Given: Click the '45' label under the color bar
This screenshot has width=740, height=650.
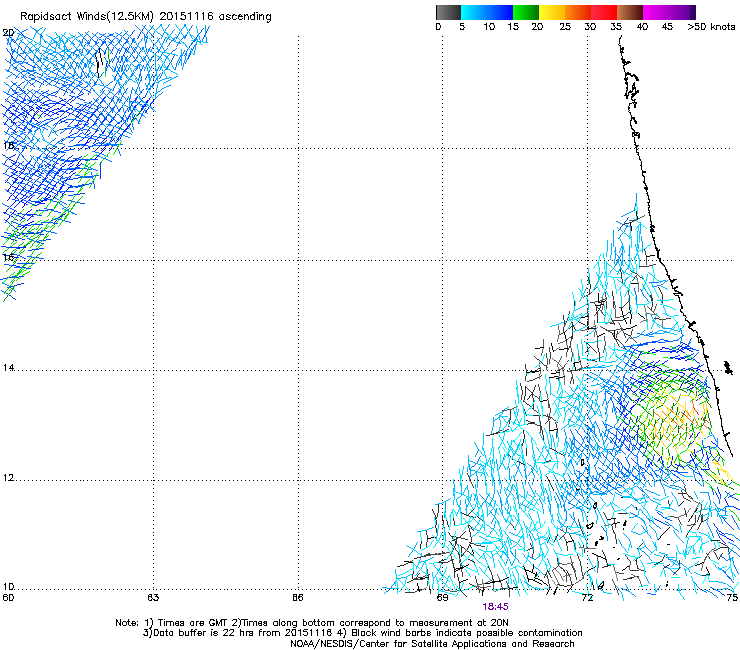Looking at the screenshot, I should [x=667, y=27].
